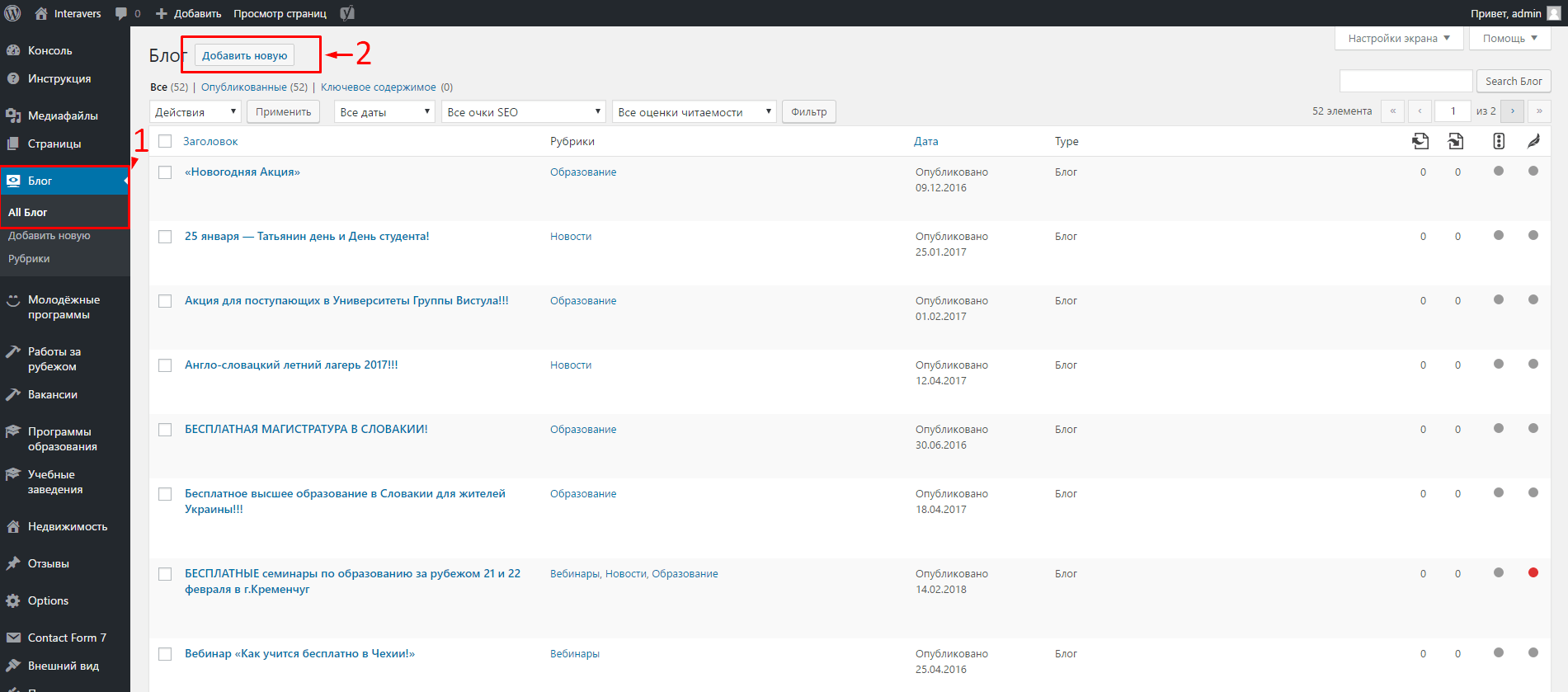Click the comments bubble icon in admin bar
This screenshot has height=692, width=1568.
(x=121, y=14)
